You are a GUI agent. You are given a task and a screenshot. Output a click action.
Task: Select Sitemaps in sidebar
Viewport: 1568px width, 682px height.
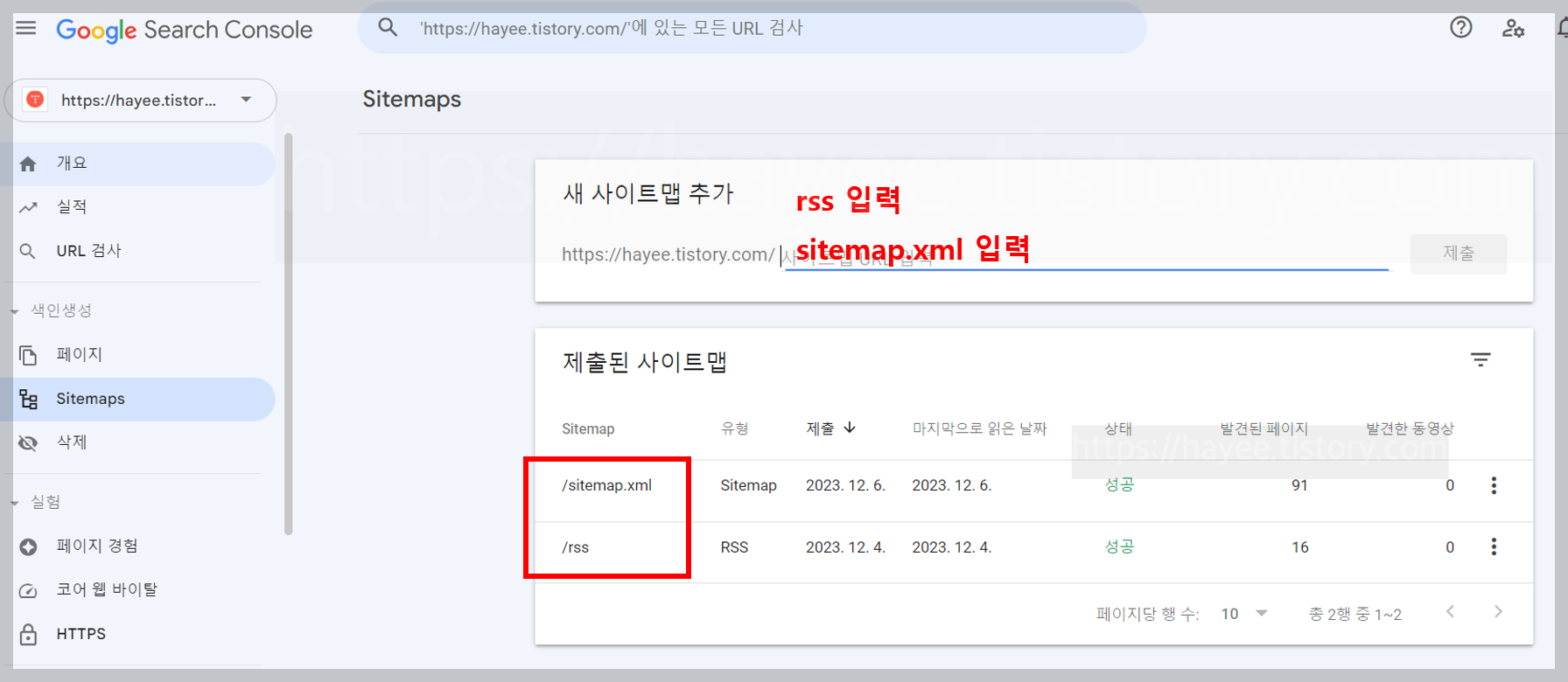[x=137, y=399]
